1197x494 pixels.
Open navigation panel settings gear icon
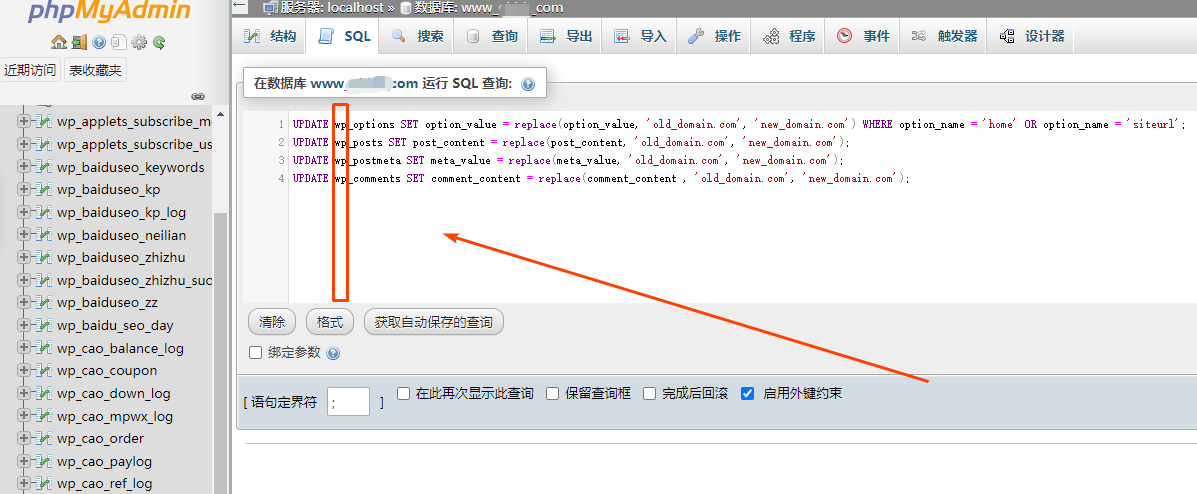(x=138, y=42)
